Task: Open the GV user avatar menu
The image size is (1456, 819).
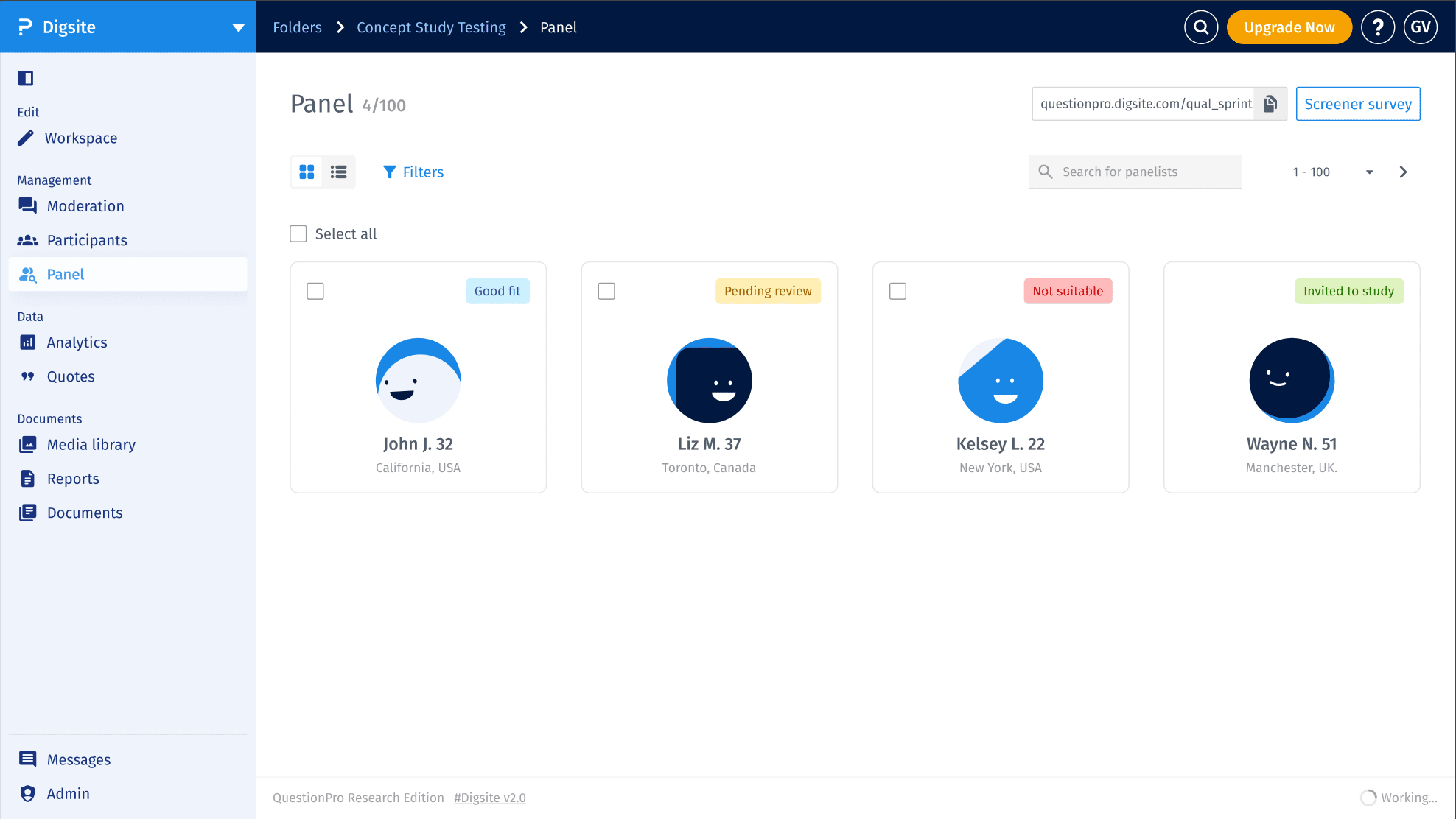Action: click(x=1421, y=27)
